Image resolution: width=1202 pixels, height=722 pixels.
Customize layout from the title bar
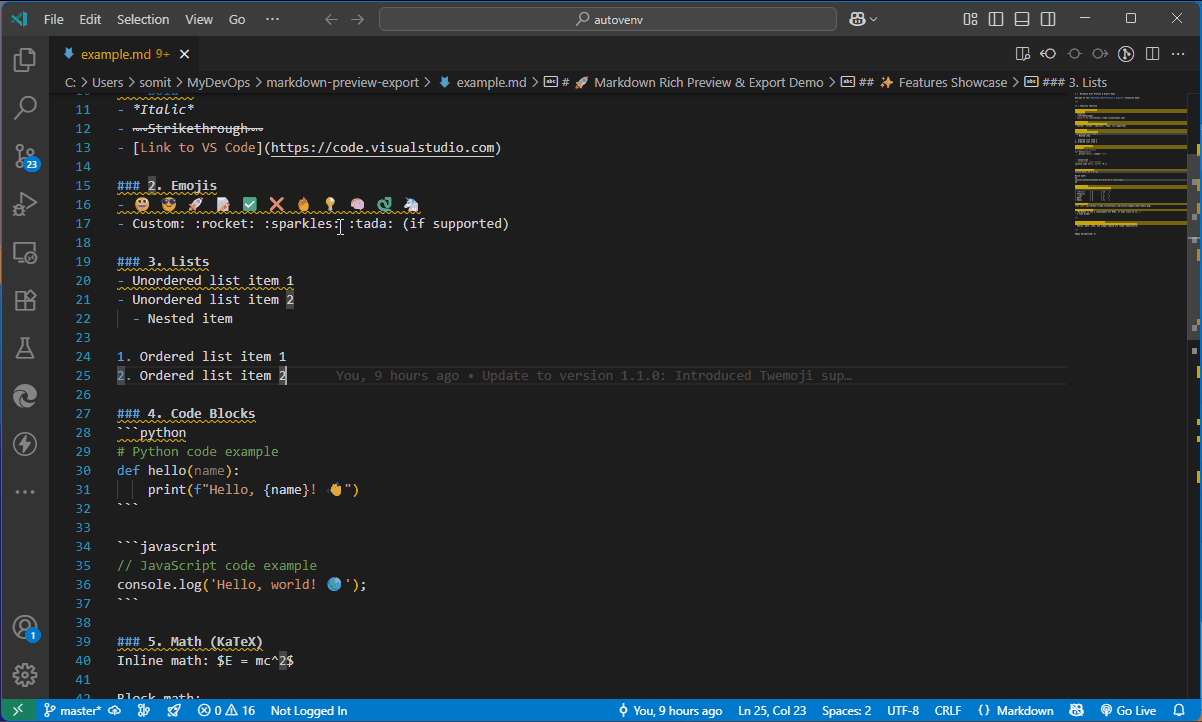[970, 19]
